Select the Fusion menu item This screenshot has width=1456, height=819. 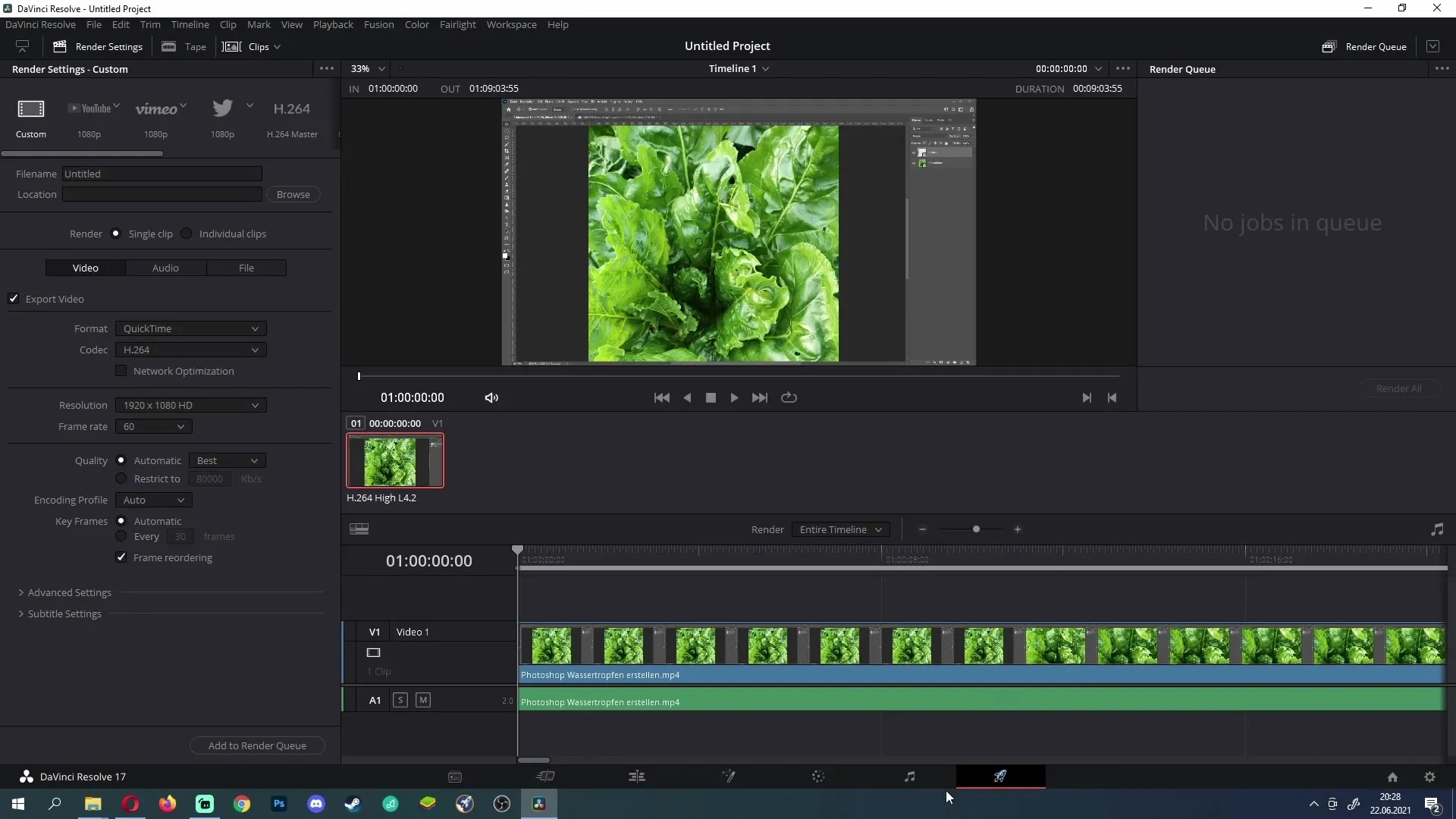click(378, 24)
